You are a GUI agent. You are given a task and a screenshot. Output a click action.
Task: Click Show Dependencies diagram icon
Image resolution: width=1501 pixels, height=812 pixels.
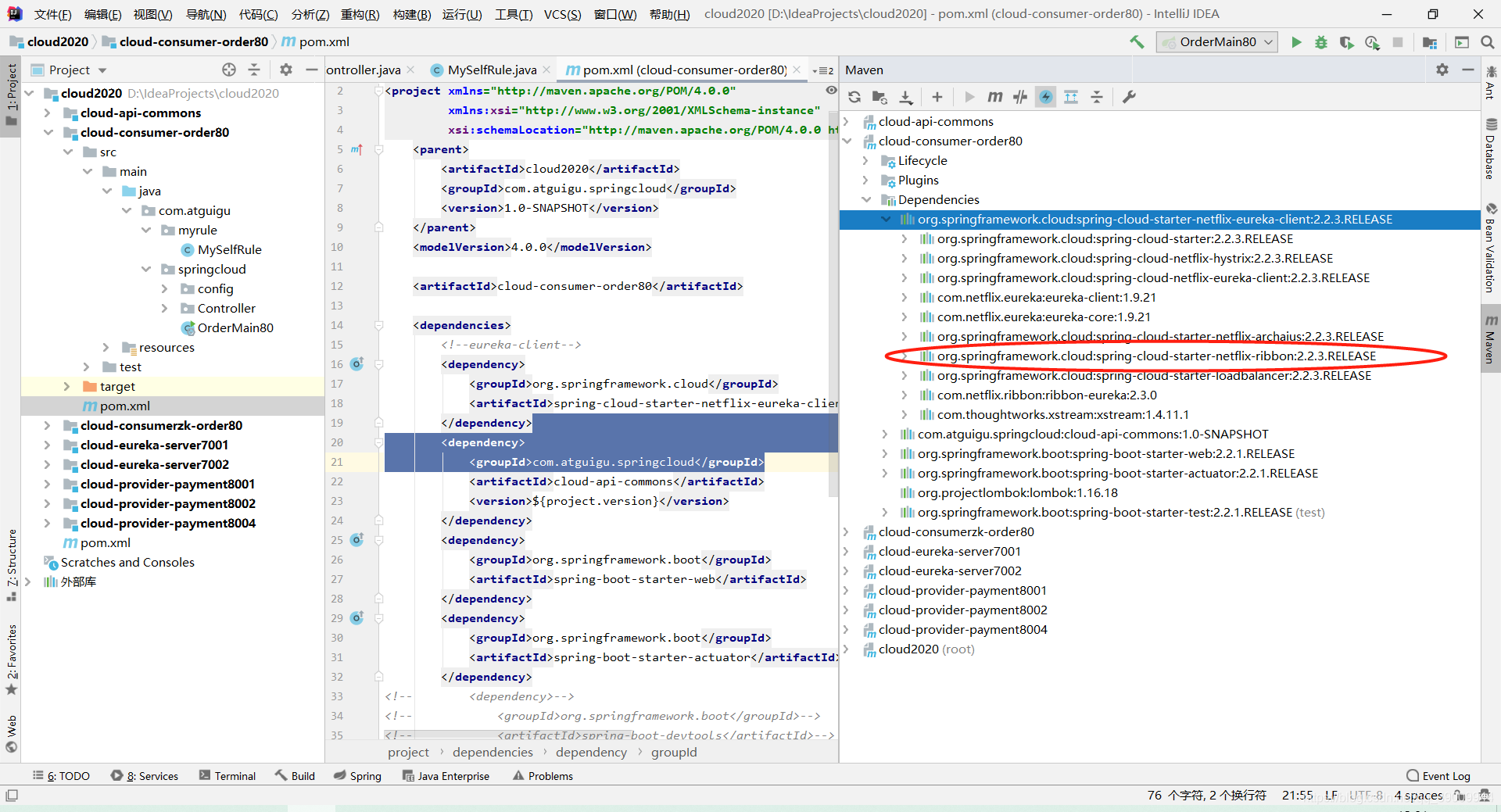point(1071,97)
